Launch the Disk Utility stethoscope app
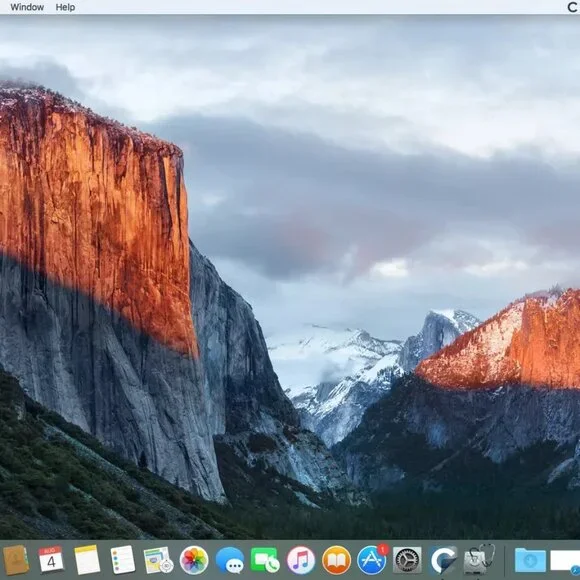Image resolution: width=580 pixels, height=580 pixels. [479, 560]
